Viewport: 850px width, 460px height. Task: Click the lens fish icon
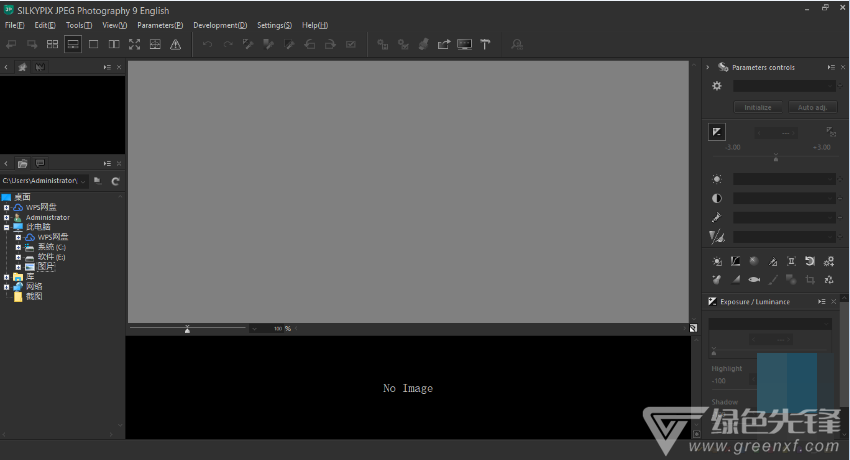(754, 280)
